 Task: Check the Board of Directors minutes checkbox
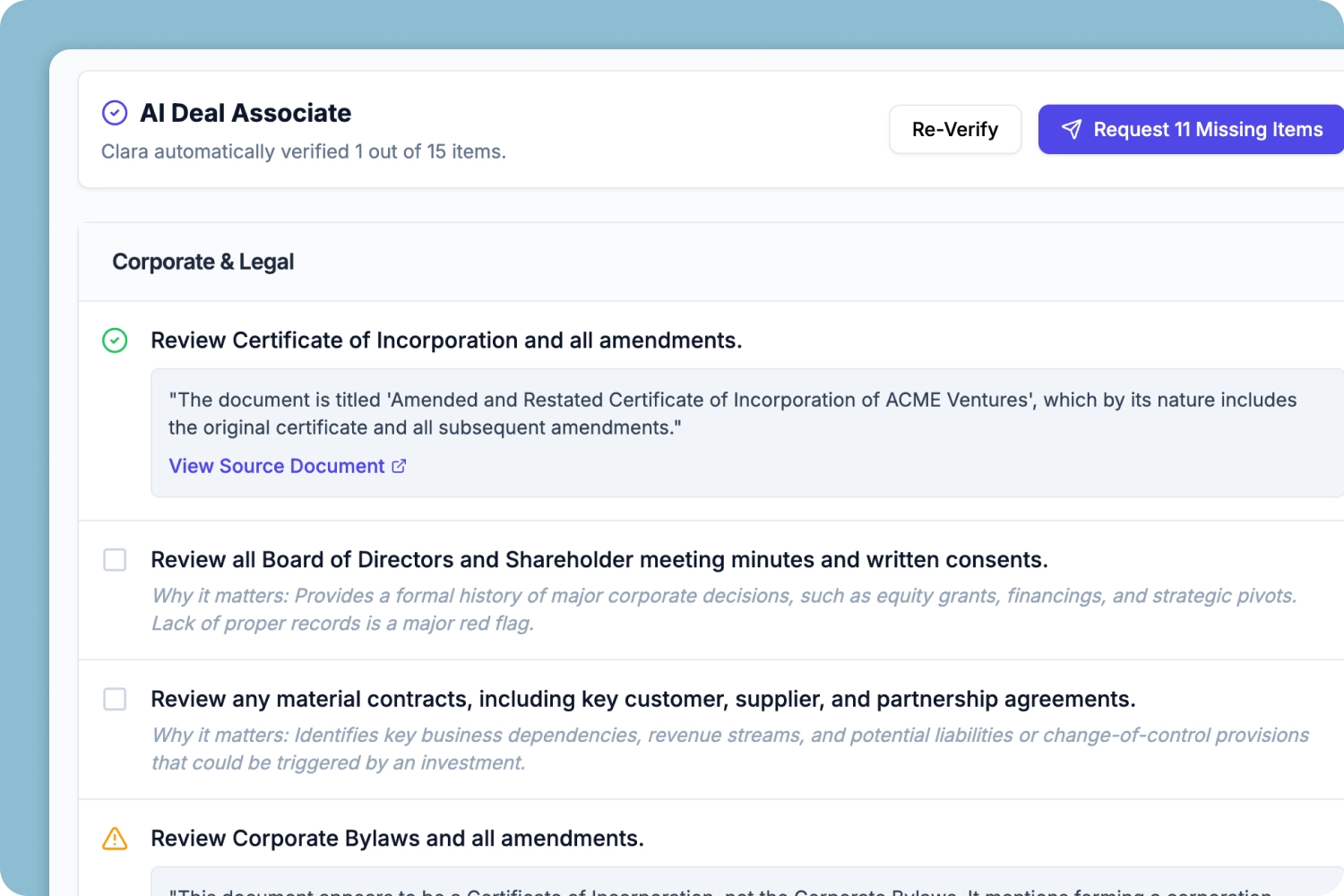tap(115, 560)
